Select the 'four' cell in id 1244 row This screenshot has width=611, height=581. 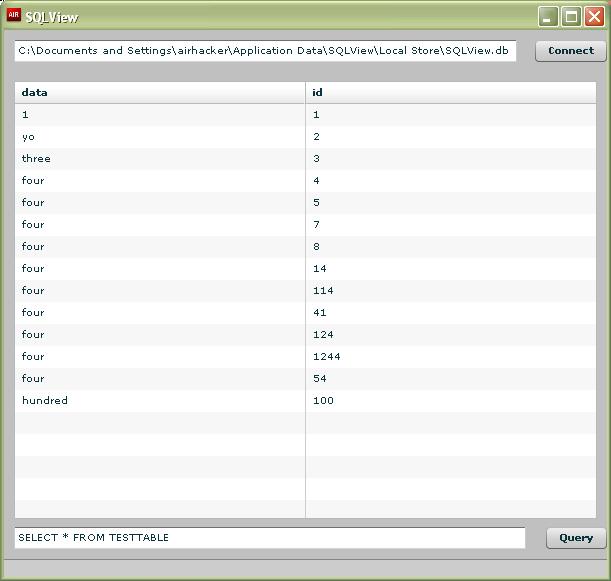(160, 357)
